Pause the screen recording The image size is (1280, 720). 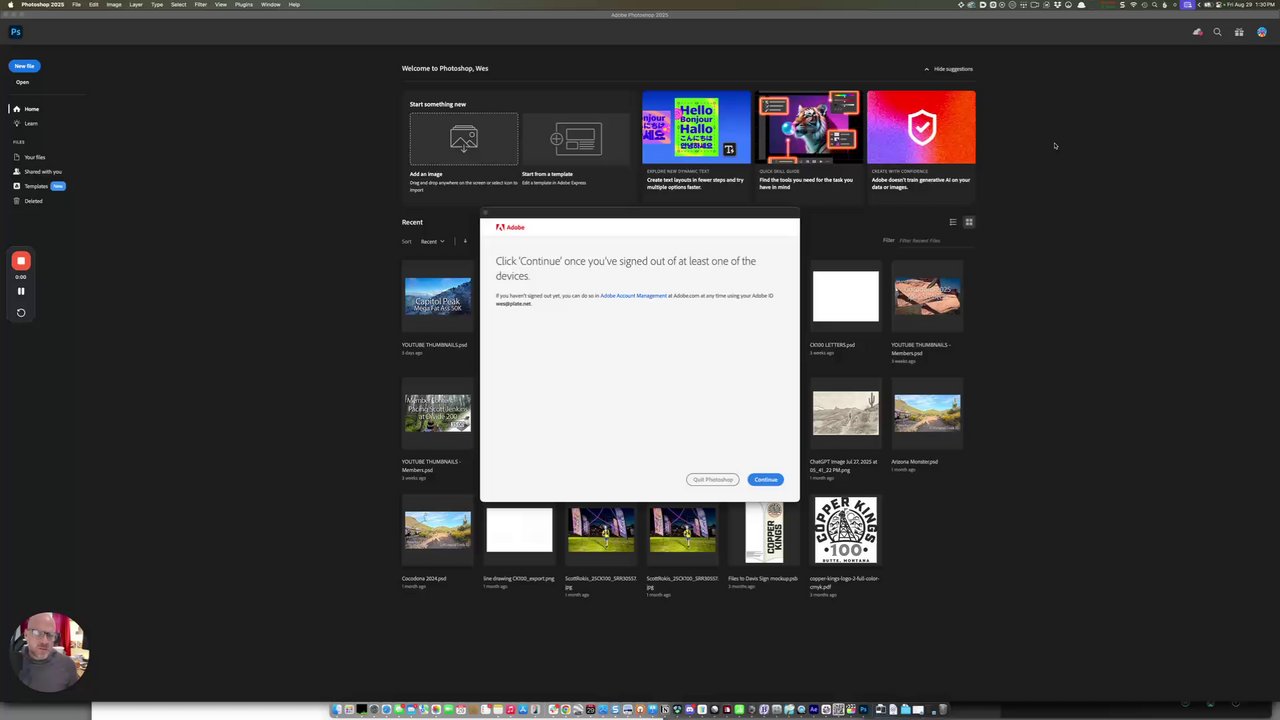click(x=21, y=292)
